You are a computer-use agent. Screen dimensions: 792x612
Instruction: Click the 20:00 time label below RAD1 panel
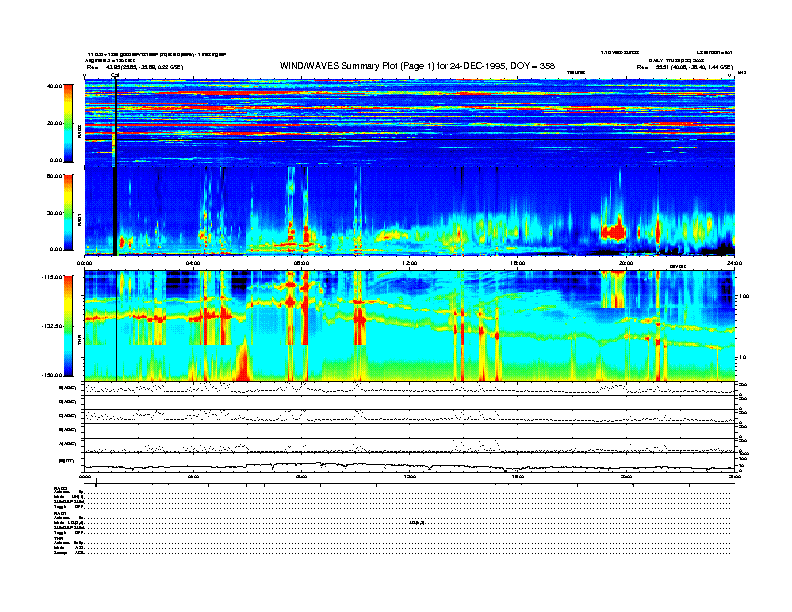pyautogui.click(x=626, y=263)
